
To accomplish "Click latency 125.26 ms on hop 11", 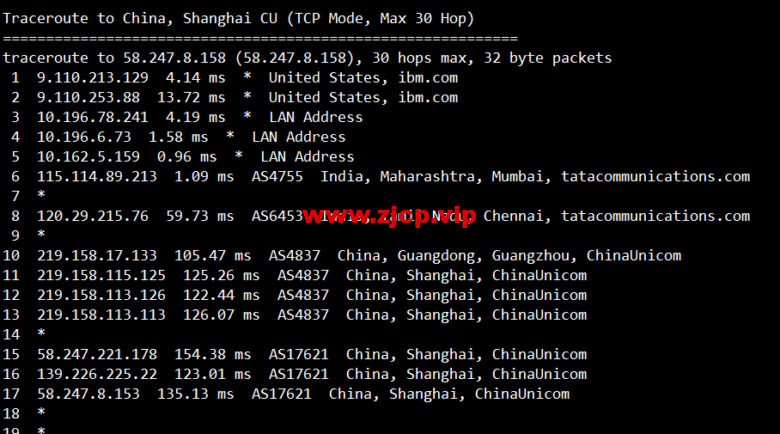I will (x=221, y=275).
